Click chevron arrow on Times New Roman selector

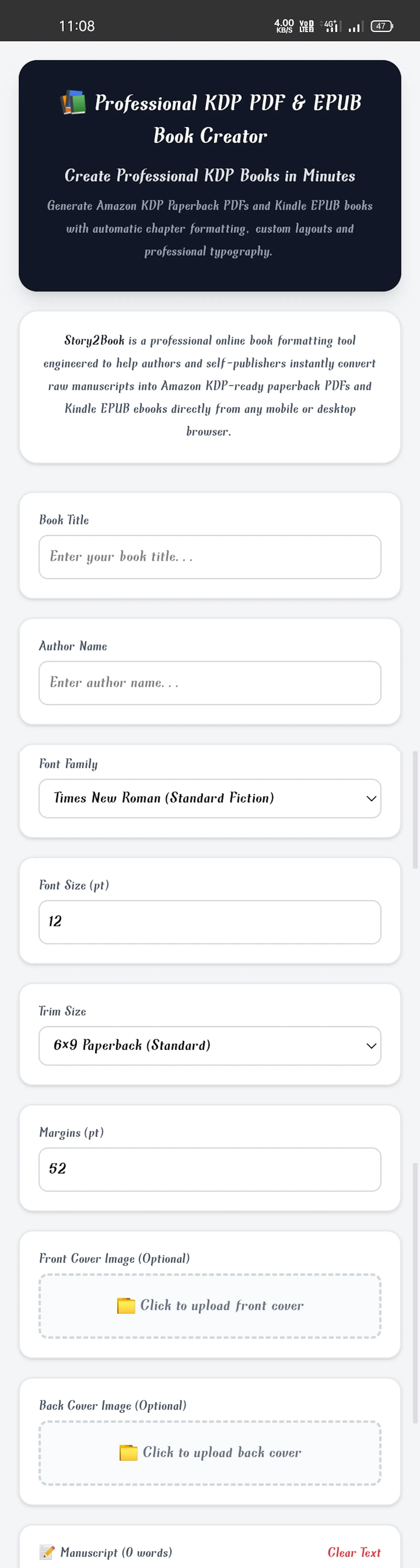pyautogui.click(x=371, y=799)
